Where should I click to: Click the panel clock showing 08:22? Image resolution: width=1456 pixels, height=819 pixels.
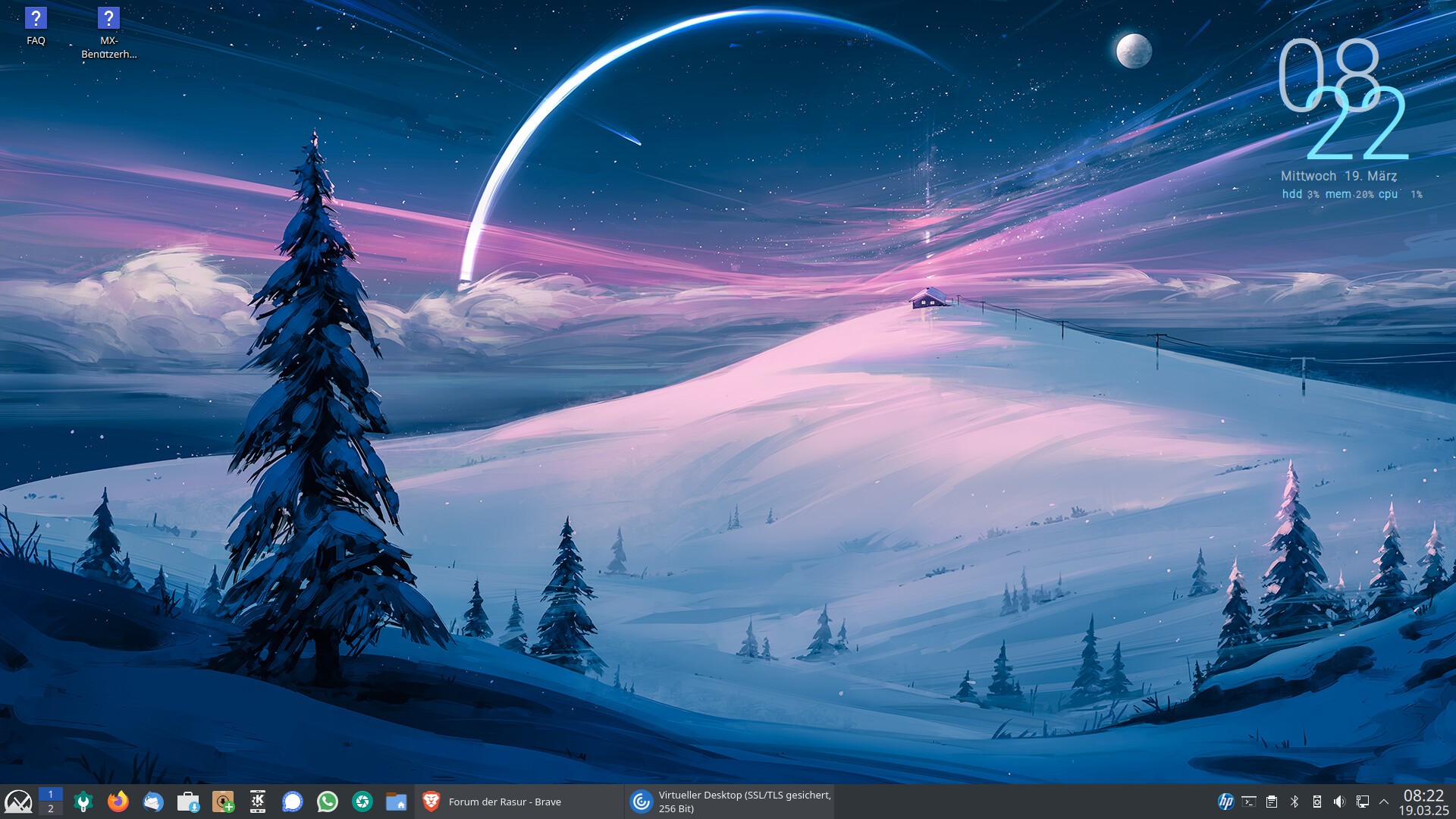(1423, 802)
